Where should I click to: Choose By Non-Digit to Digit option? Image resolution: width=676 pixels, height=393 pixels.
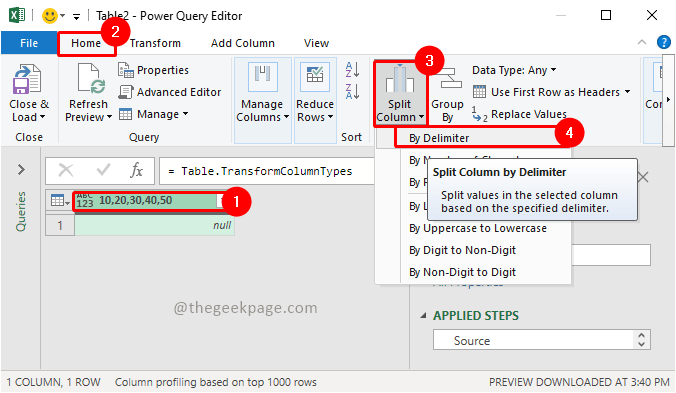click(462, 272)
